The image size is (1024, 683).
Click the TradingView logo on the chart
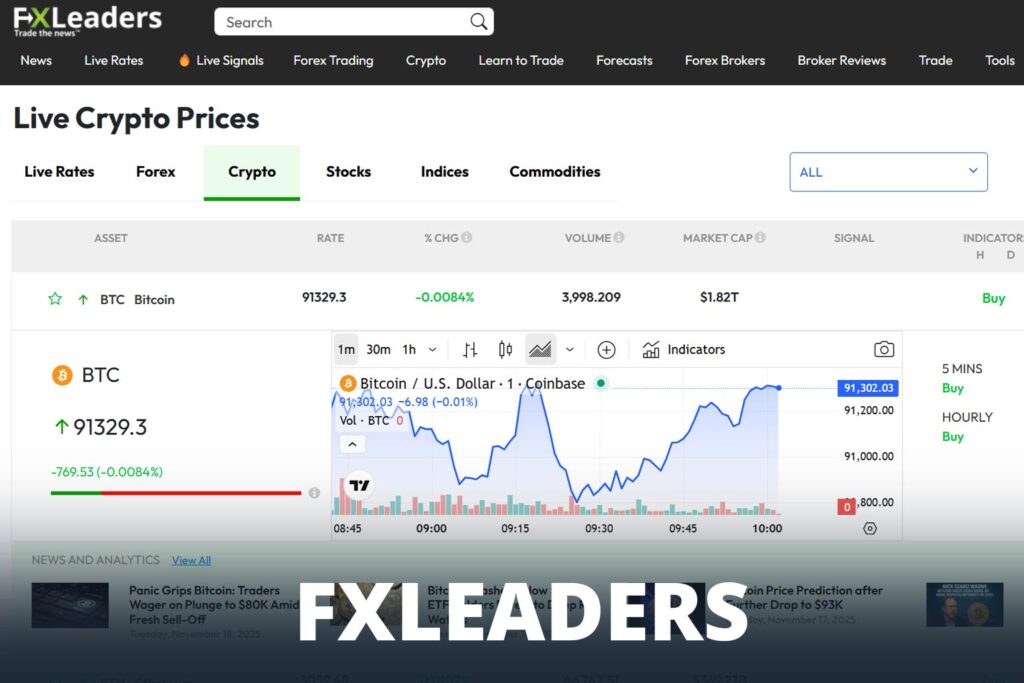pyautogui.click(x=359, y=484)
